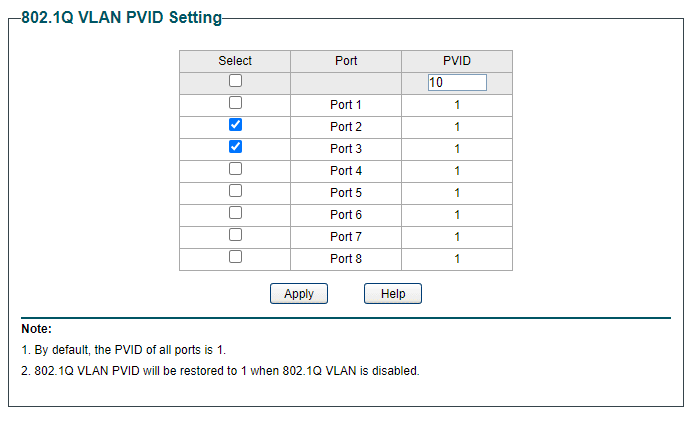Screen dimensions: 696x426
Task: Uncheck the Port 2 checkbox
Action: tap(235, 125)
